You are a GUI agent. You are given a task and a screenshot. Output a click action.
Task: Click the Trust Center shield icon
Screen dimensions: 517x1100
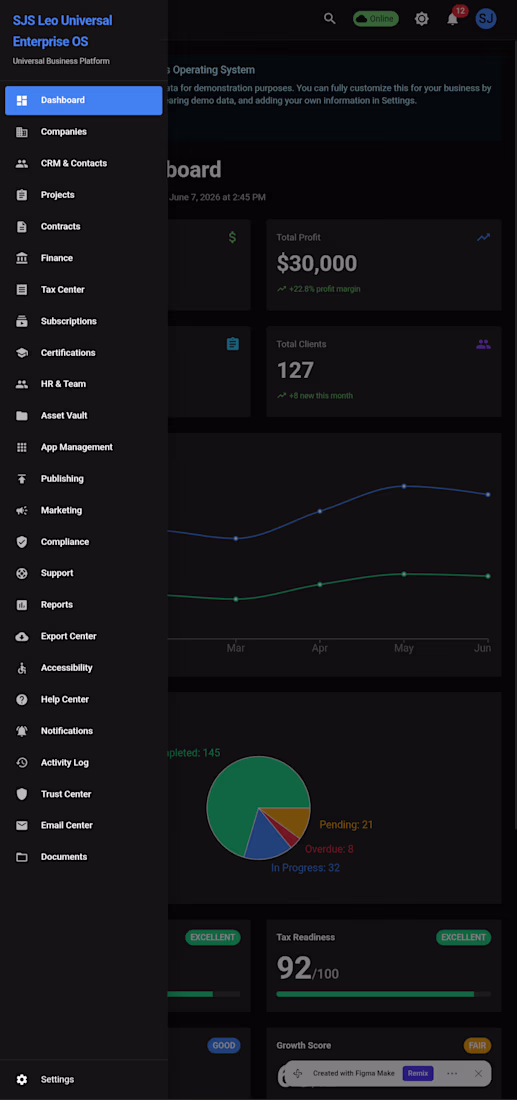pyautogui.click(x=22, y=794)
